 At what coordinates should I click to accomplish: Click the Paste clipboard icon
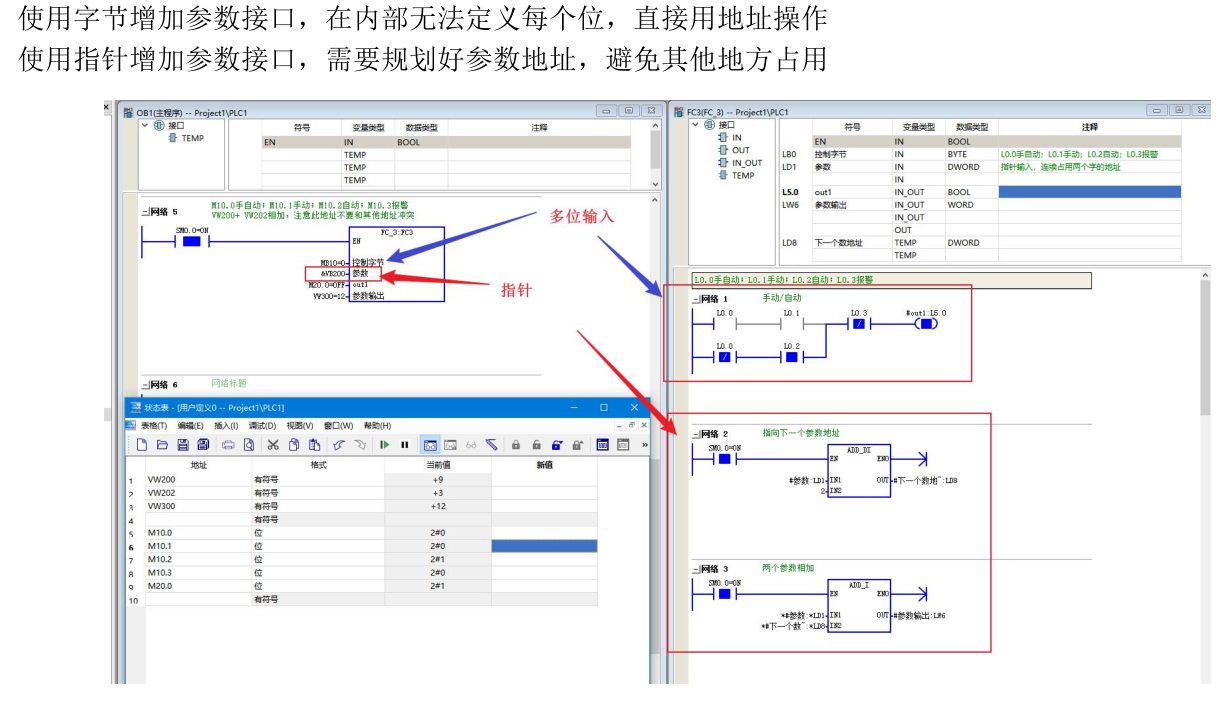tap(314, 445)
